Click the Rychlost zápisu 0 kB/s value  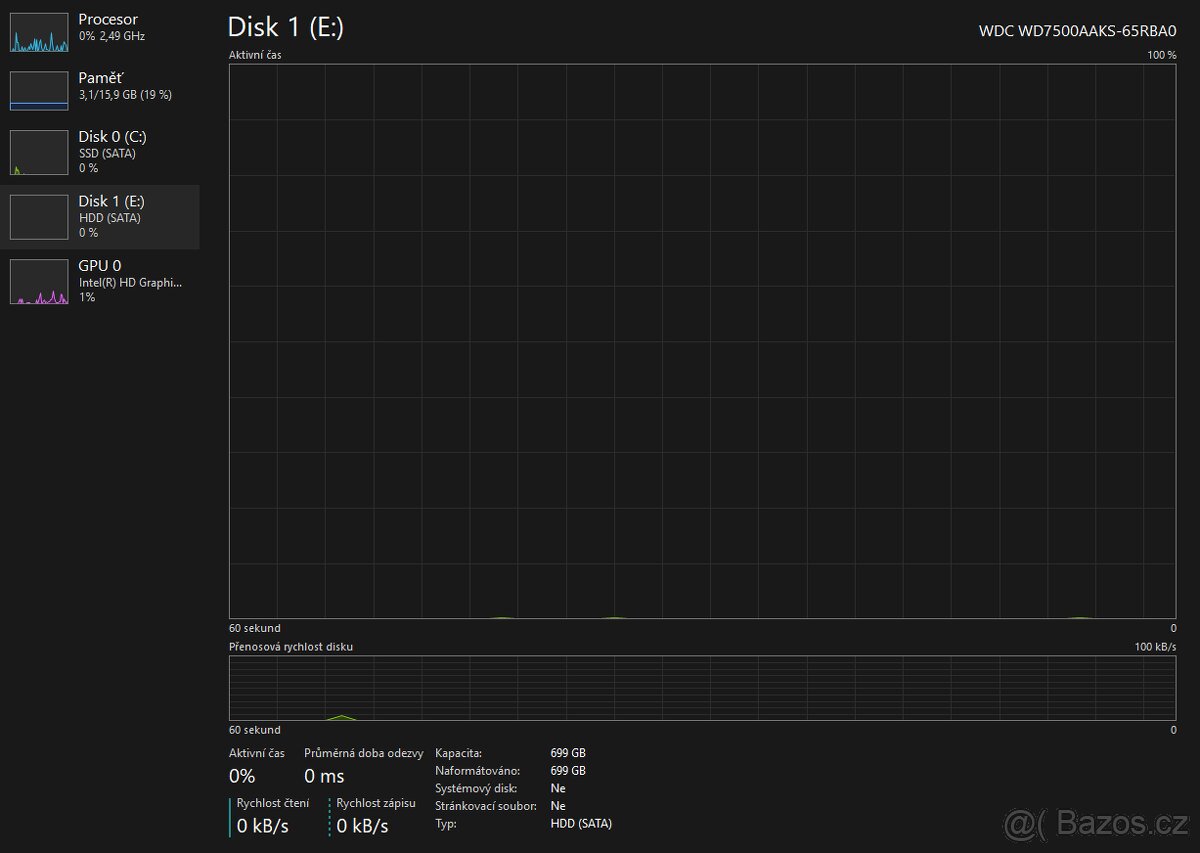pos(362,826)
